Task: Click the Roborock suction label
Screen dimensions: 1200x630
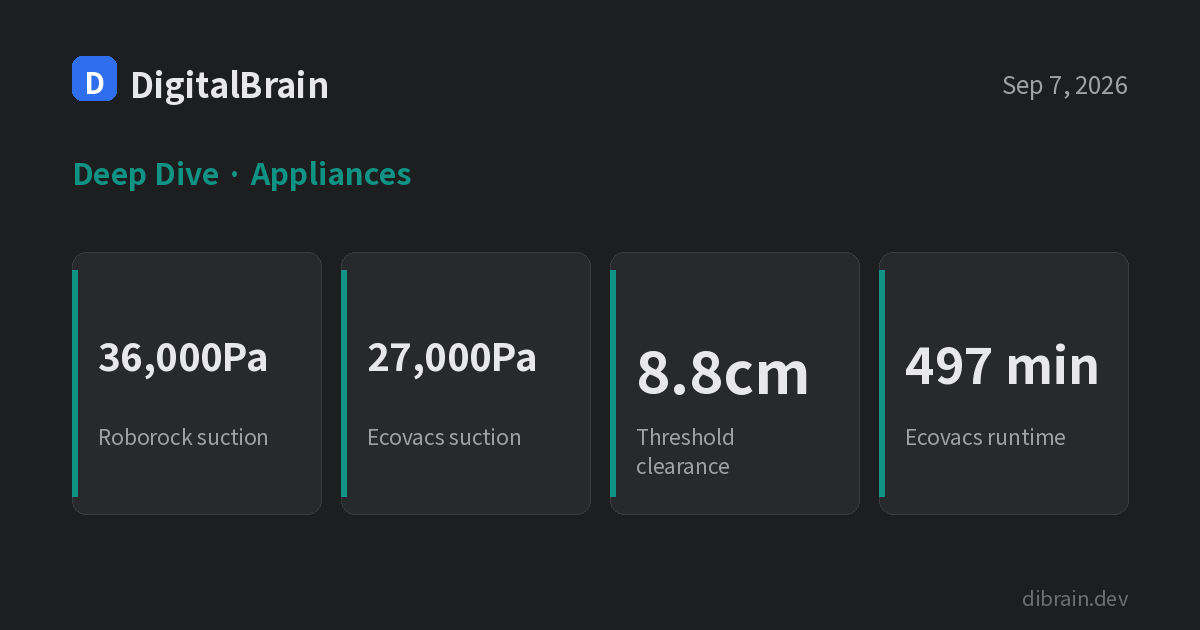Action: (183, 437)
